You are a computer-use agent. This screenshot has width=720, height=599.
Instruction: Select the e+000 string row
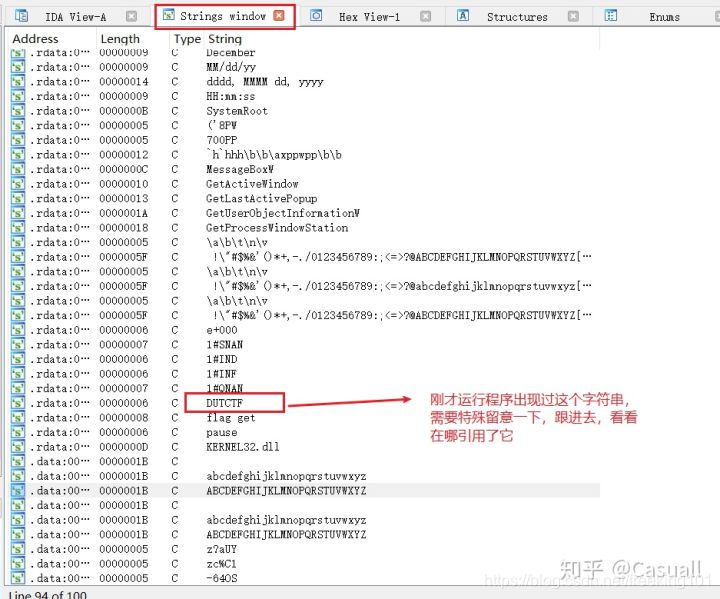coord(304,330)
